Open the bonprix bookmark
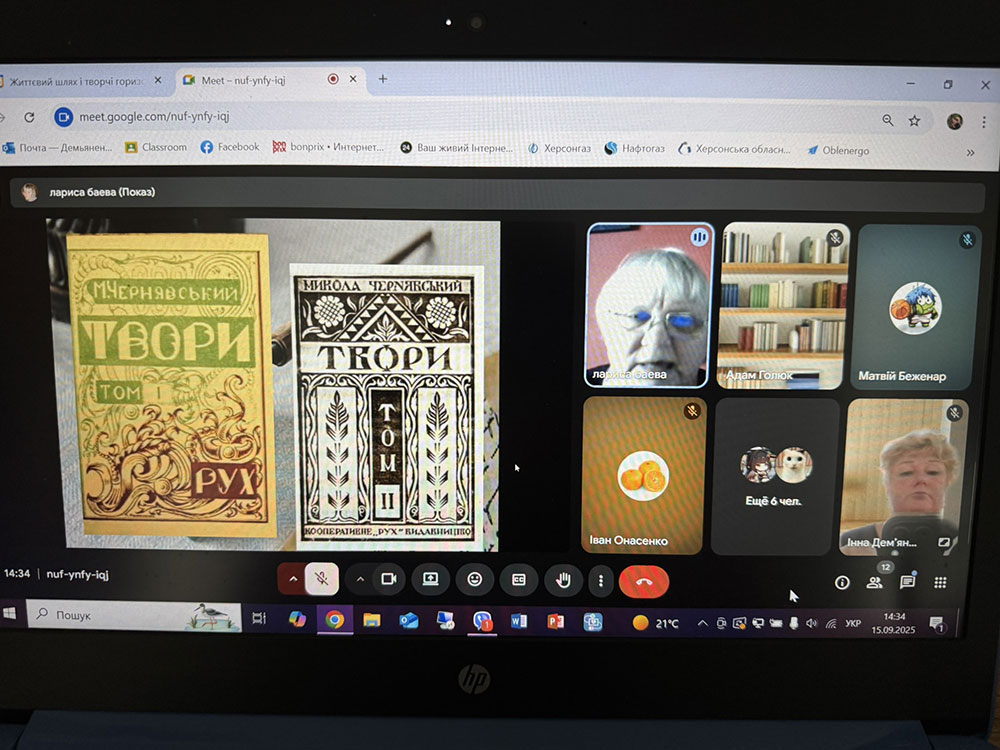 [x=328, y=147]
